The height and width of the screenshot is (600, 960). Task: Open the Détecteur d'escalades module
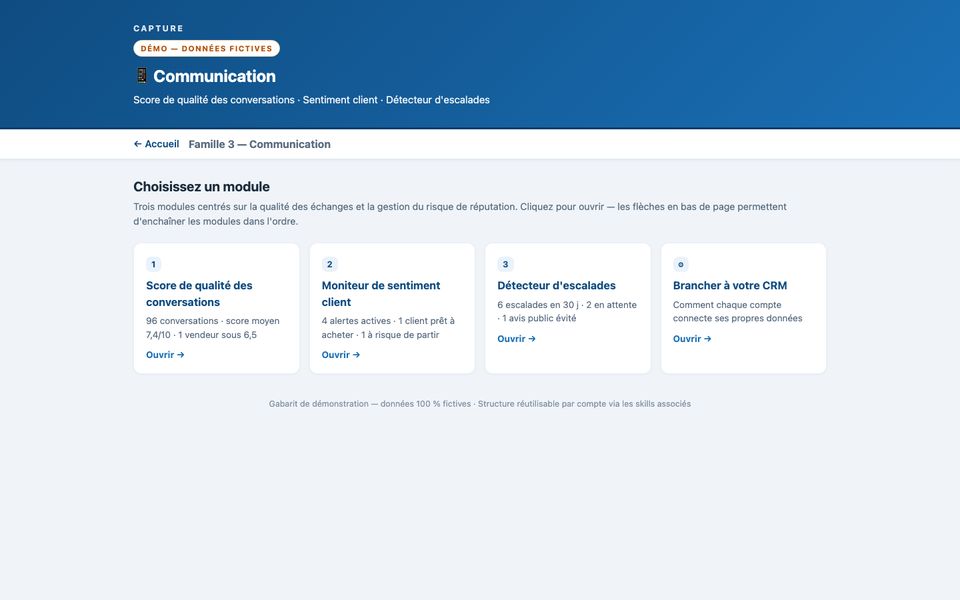(x=568, y=309)
